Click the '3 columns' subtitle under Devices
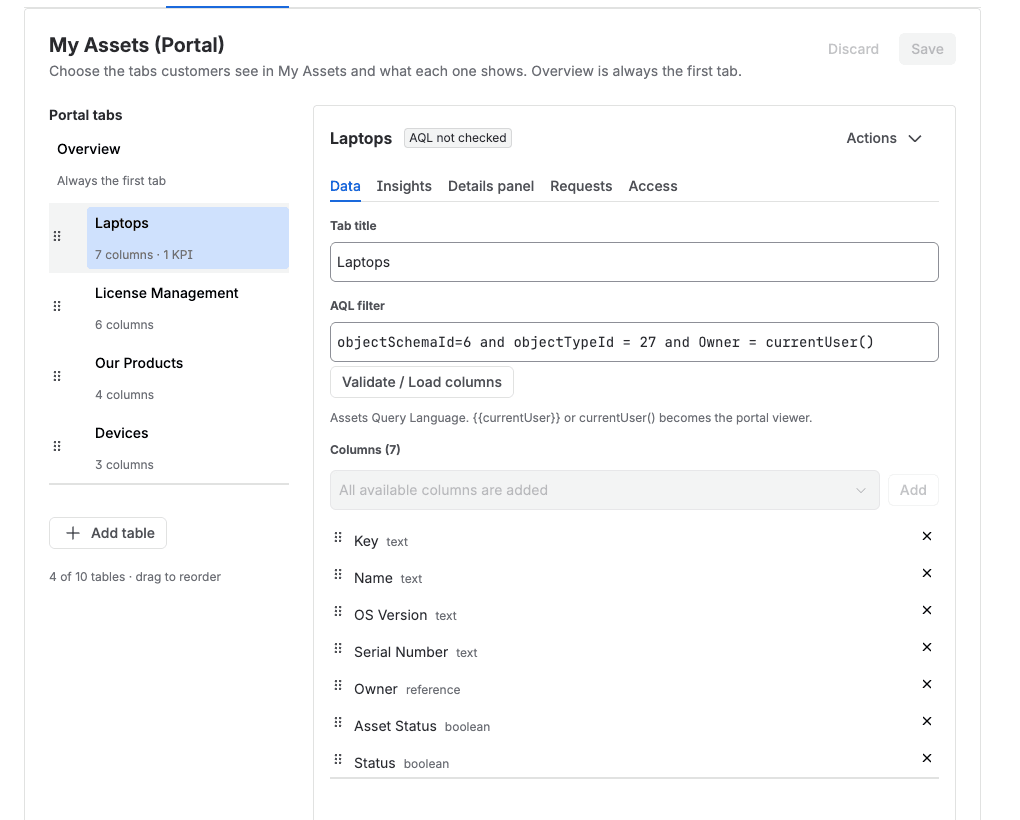 click(124, 465)
